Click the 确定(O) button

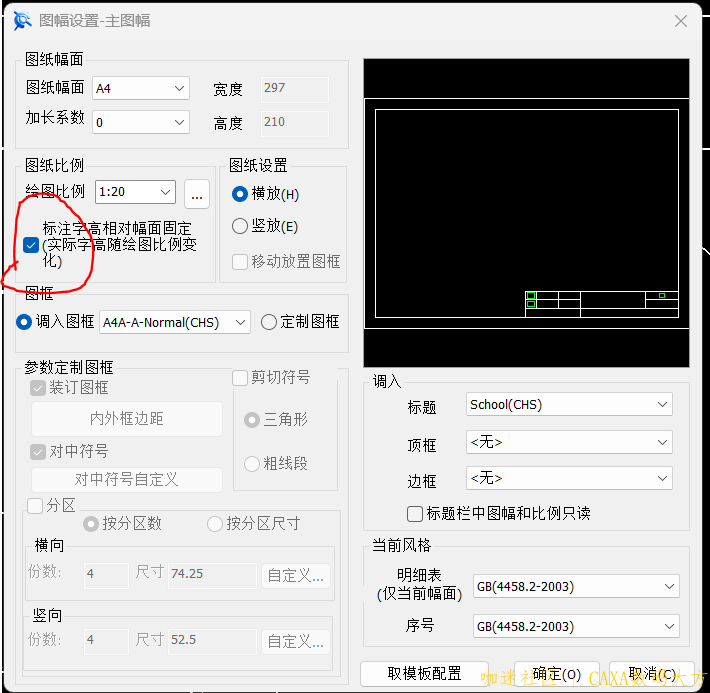point(557,674)
